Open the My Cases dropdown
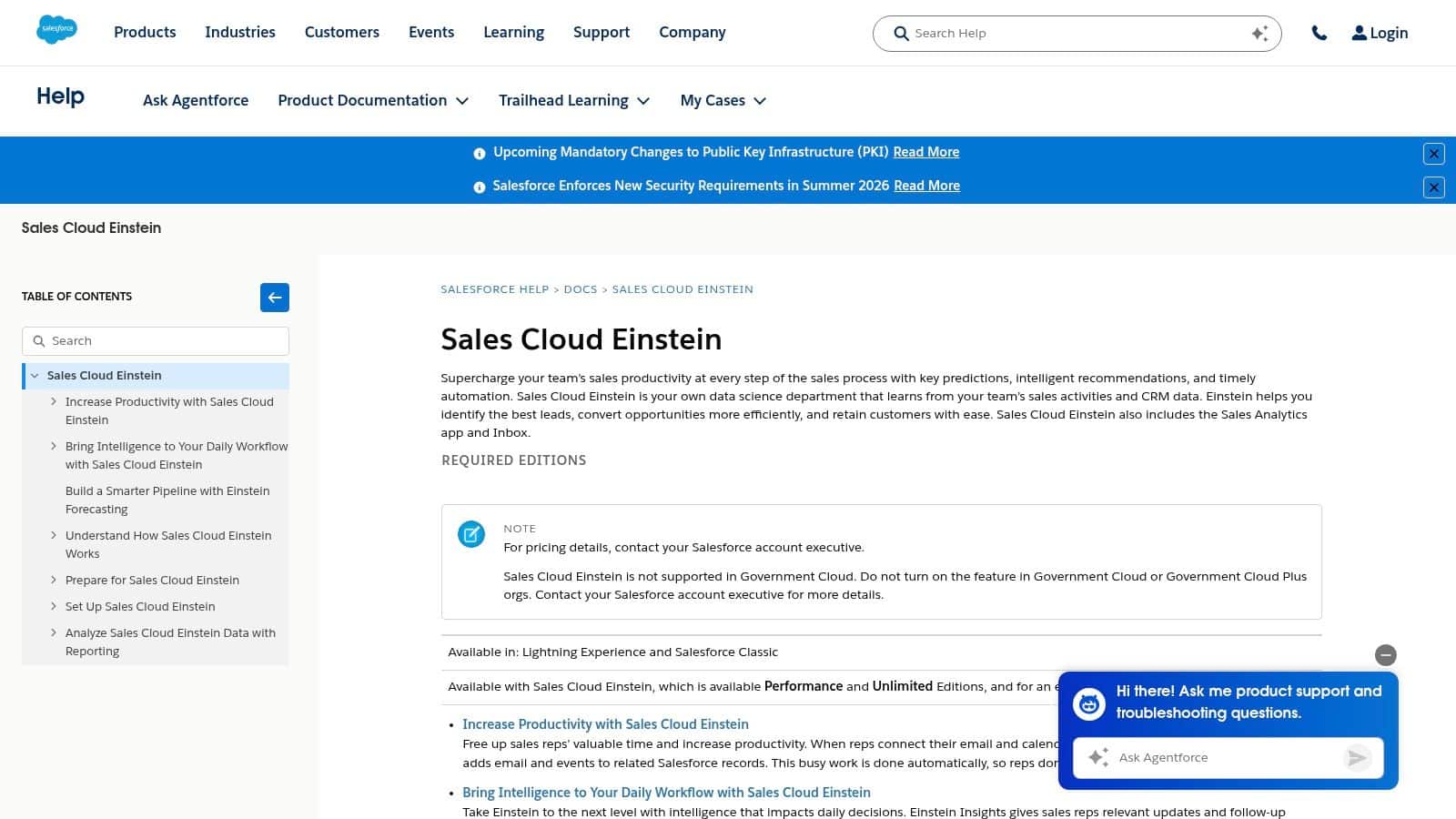The width and height of the screenshot is (1456, 819). [x=723, y=100]
